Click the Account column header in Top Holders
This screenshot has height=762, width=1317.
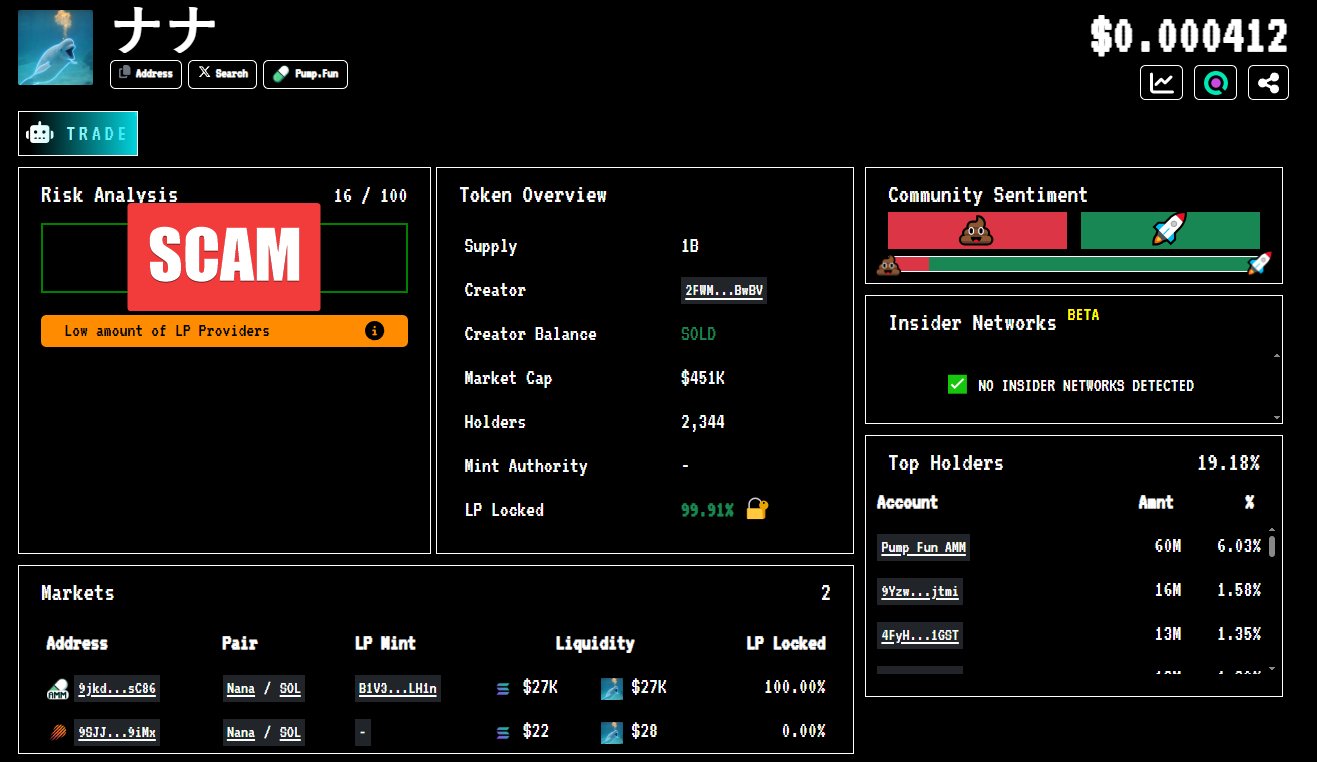(907, 502)
